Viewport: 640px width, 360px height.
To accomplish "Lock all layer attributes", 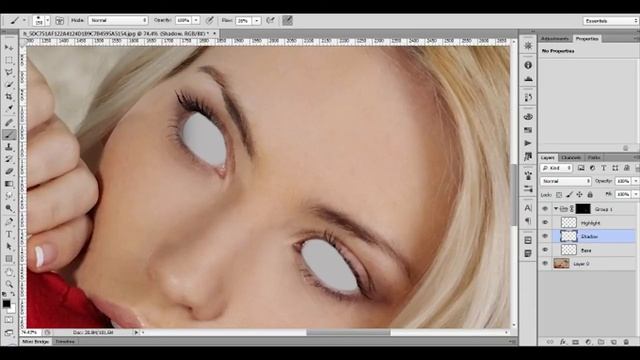I will [x=590, y=195].
